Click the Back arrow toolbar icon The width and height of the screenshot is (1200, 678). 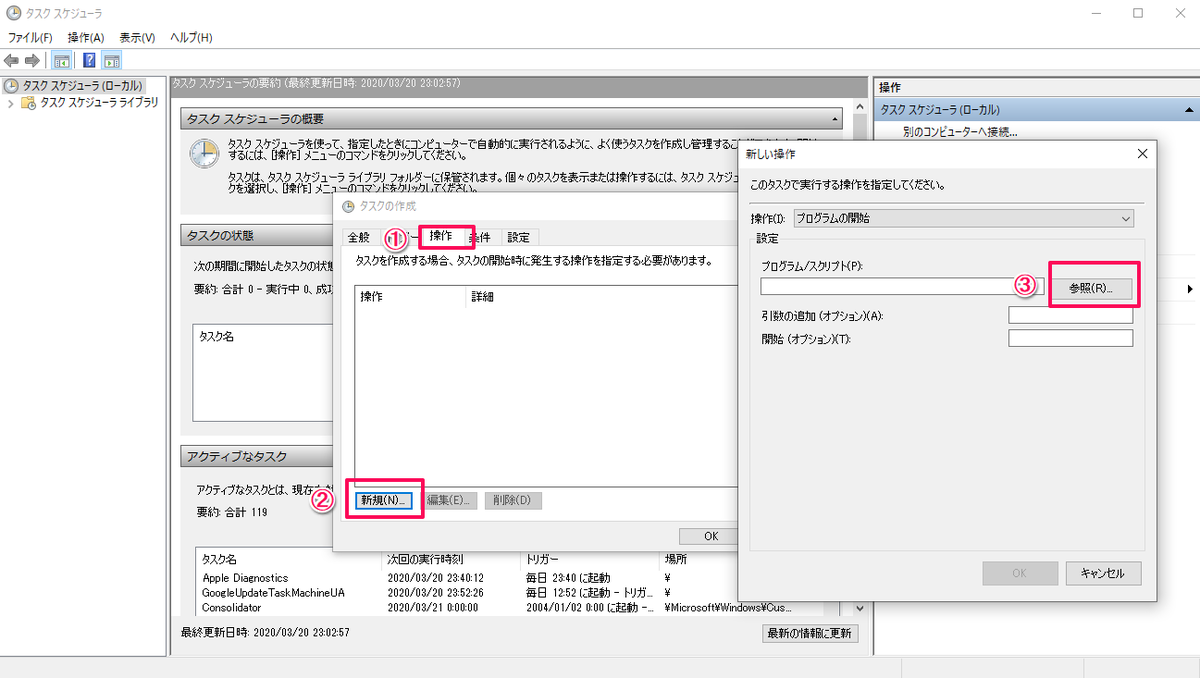pyautogui.click(x=12, y=60)
